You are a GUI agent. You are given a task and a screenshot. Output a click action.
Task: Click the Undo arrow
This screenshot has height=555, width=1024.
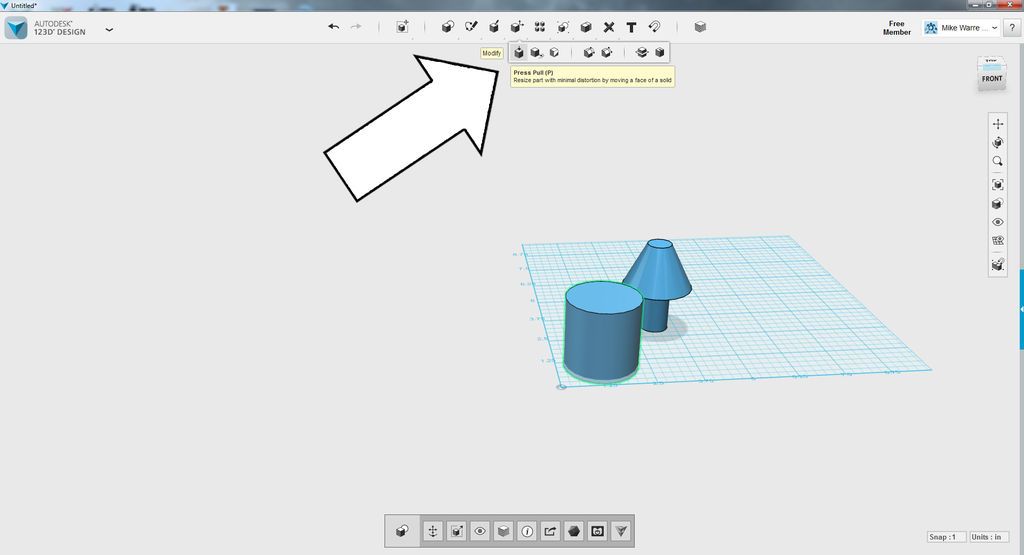[334, 27]
